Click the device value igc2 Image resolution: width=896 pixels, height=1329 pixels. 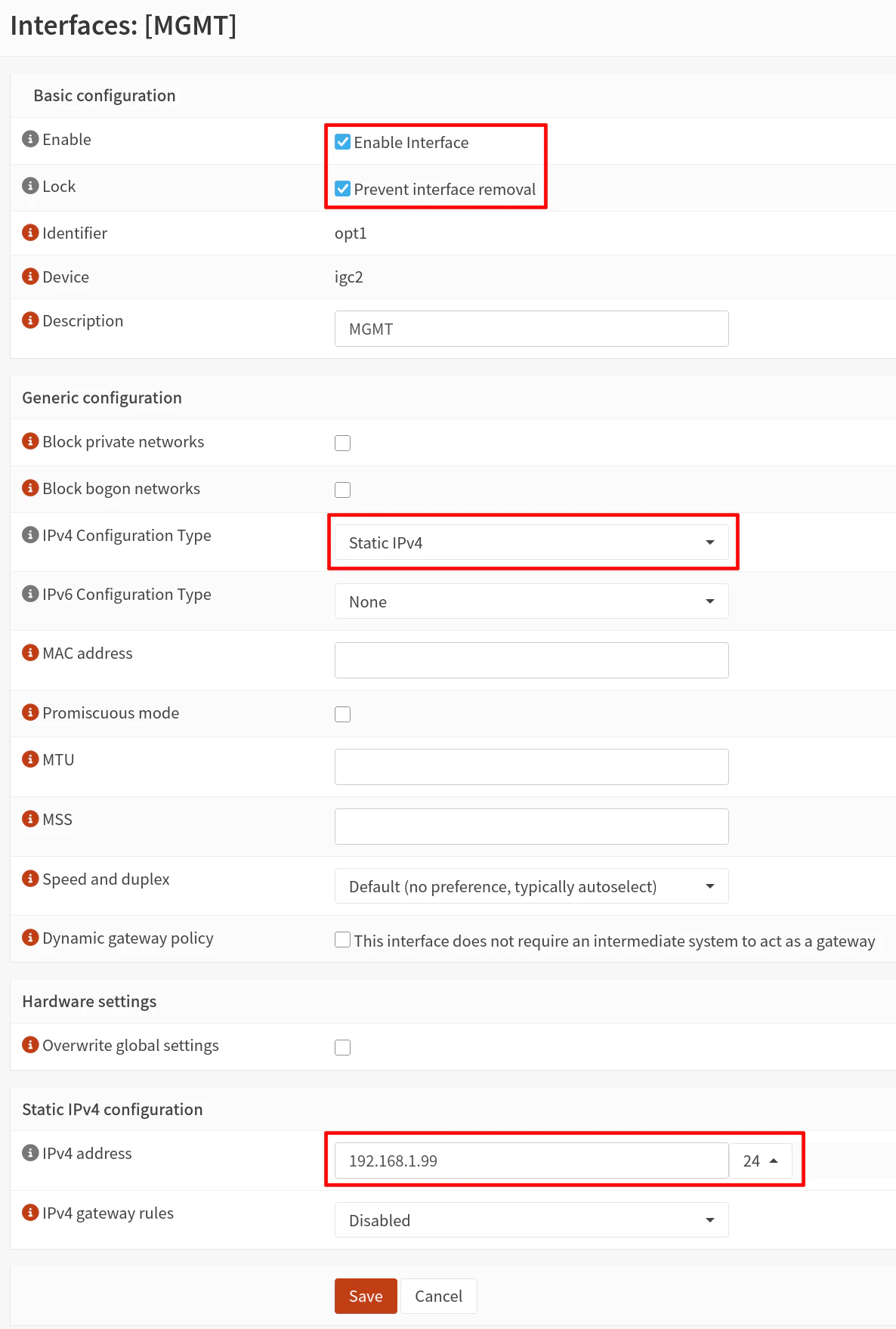tap(349, 277)
